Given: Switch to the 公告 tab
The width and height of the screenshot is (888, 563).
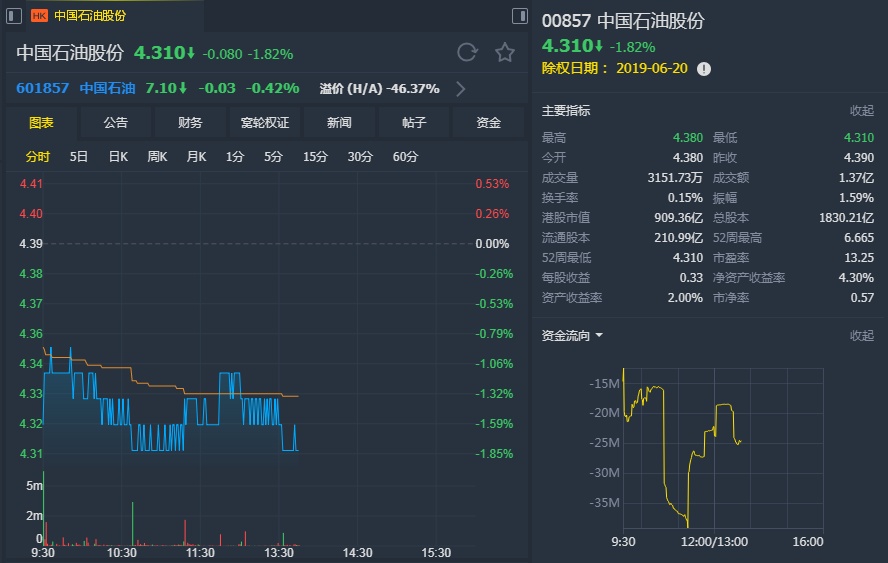Looking at the screenshot, I should coord(116,122).
